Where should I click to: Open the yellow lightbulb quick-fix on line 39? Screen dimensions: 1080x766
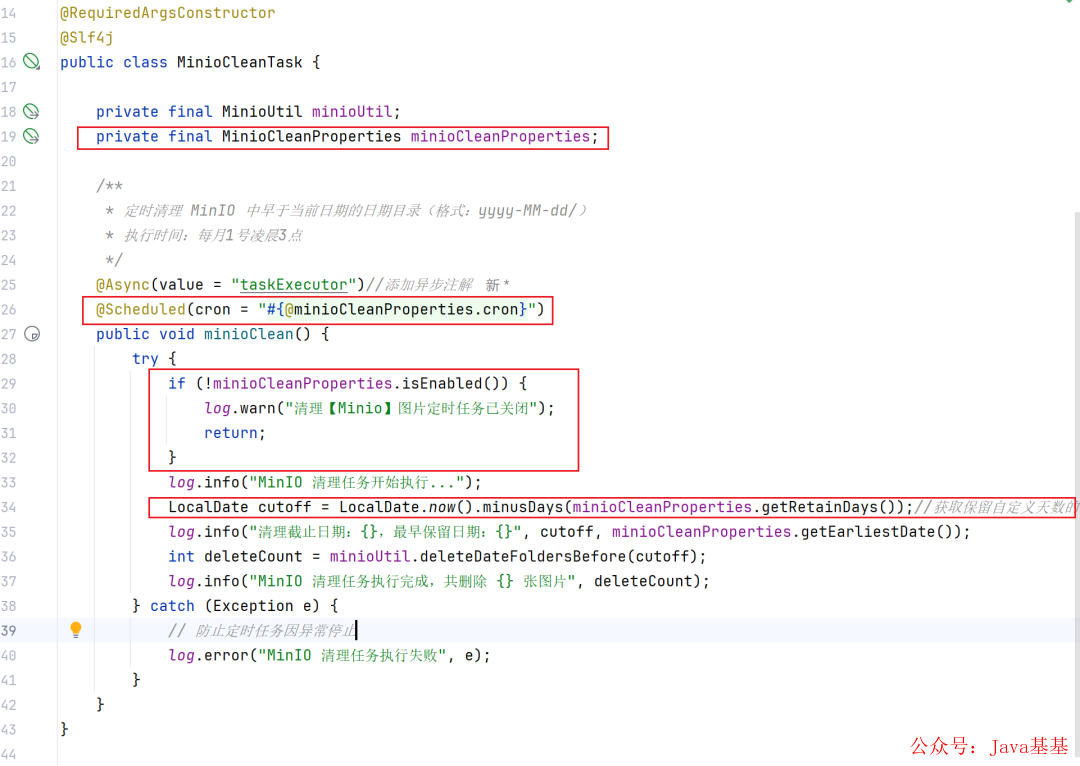76,630
